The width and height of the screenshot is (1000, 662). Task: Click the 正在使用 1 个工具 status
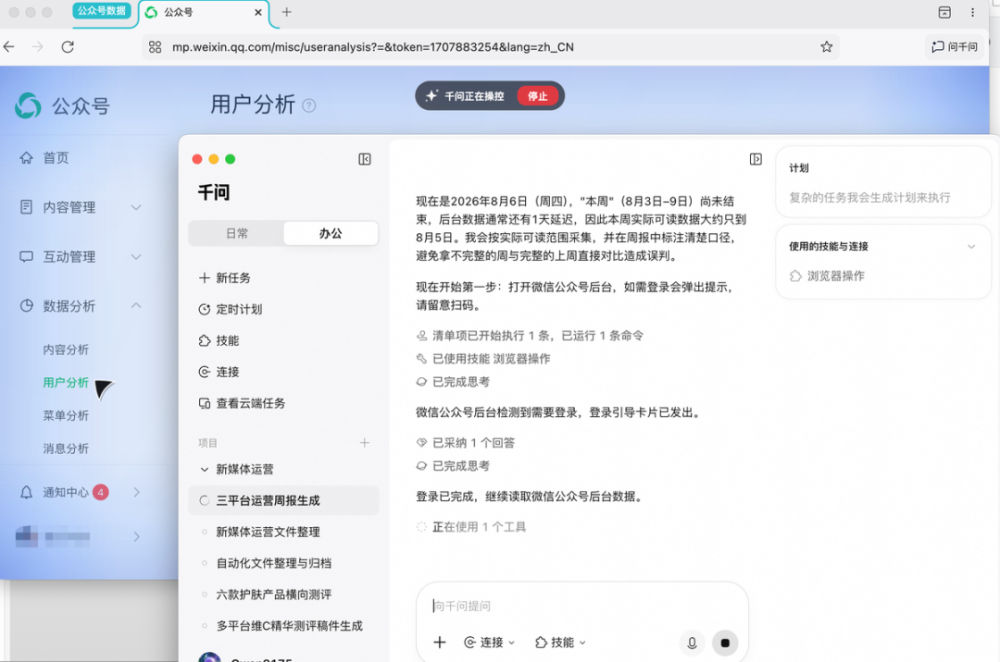471,527
